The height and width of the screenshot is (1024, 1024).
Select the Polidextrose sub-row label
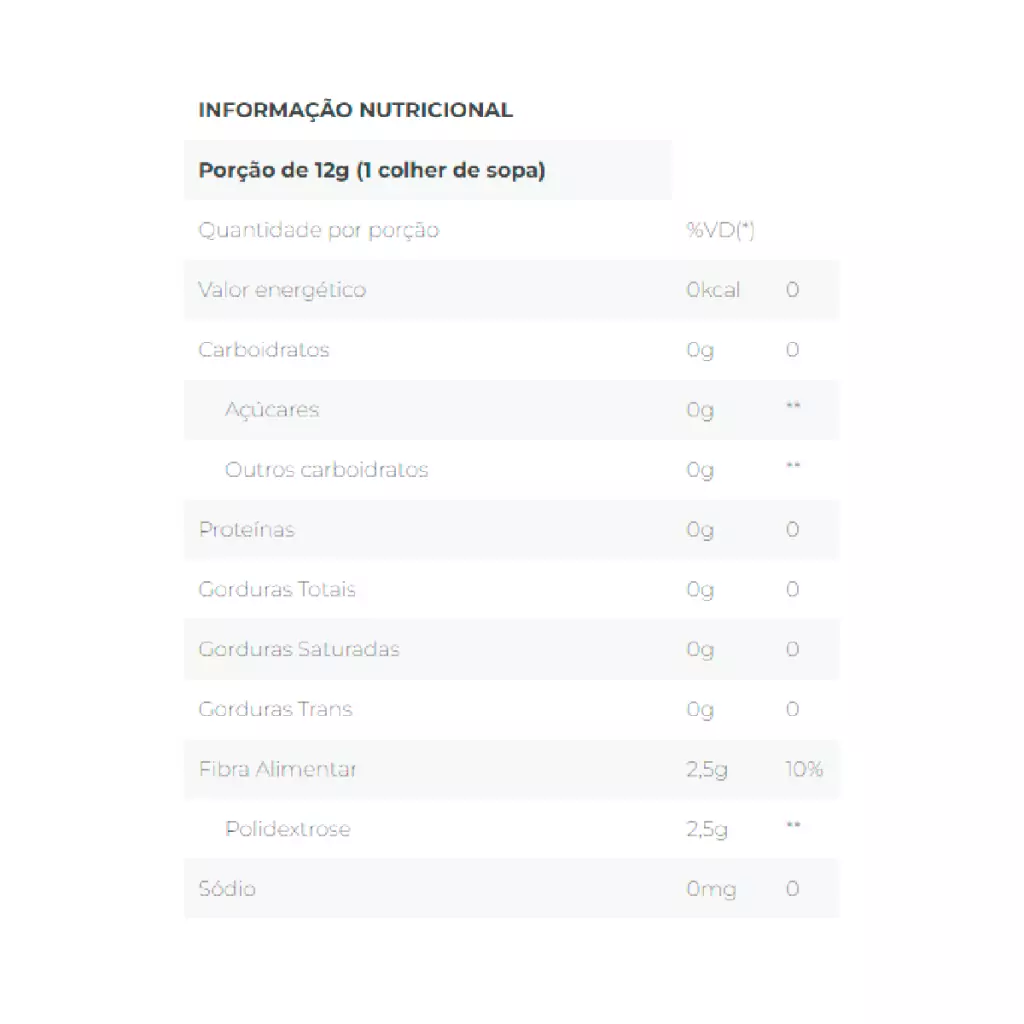(x=288, y=829)
